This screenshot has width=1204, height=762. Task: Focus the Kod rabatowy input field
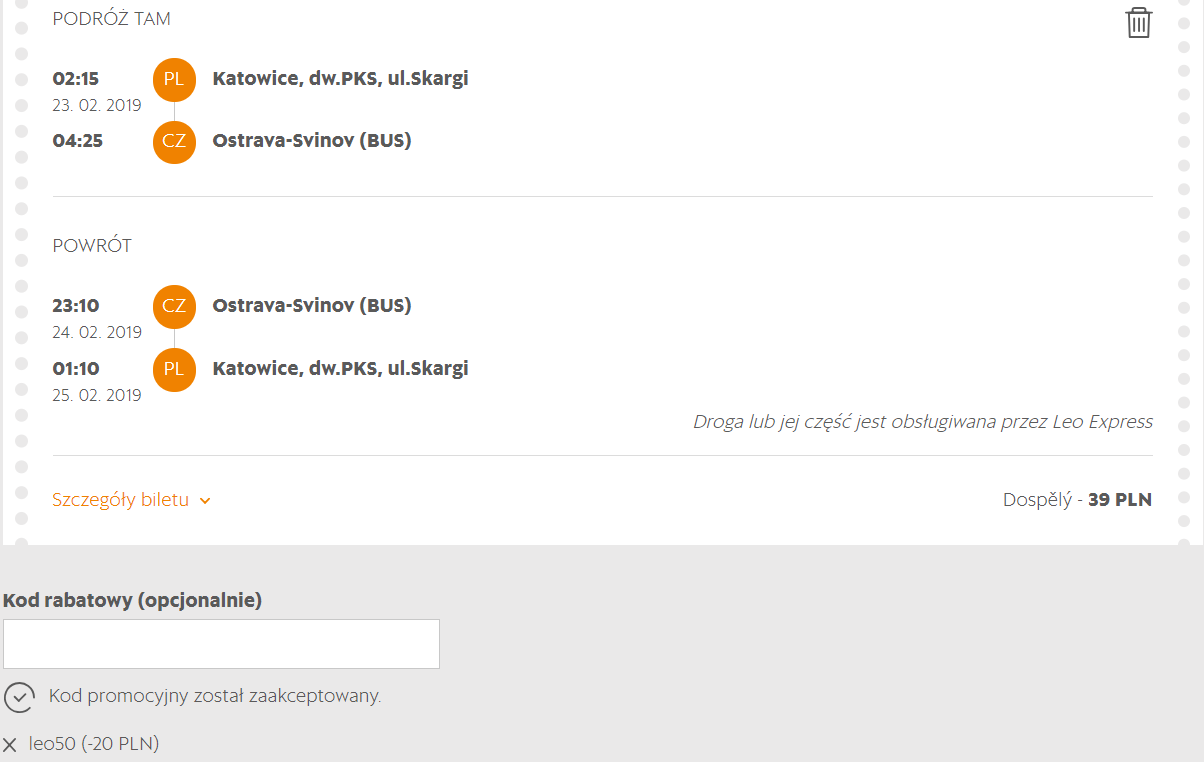click(x=221, y=644)
